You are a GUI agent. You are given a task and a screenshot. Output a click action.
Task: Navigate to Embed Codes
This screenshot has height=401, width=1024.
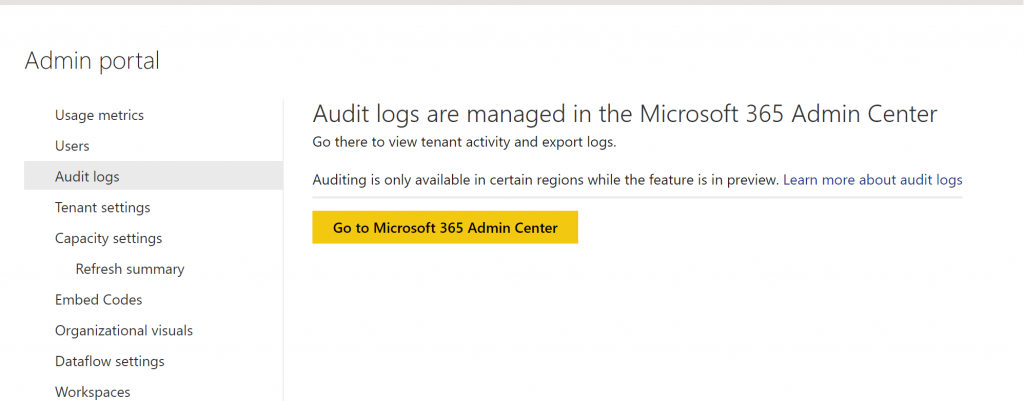click(99, 300)
